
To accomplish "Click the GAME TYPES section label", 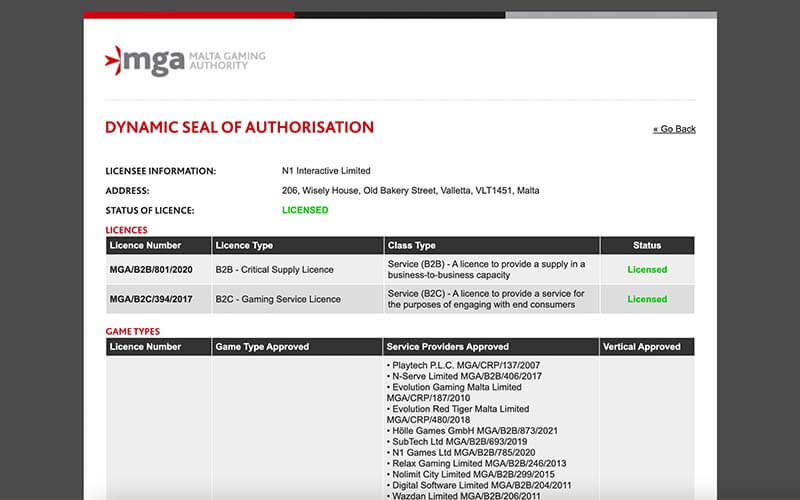I will pos(133,332).
